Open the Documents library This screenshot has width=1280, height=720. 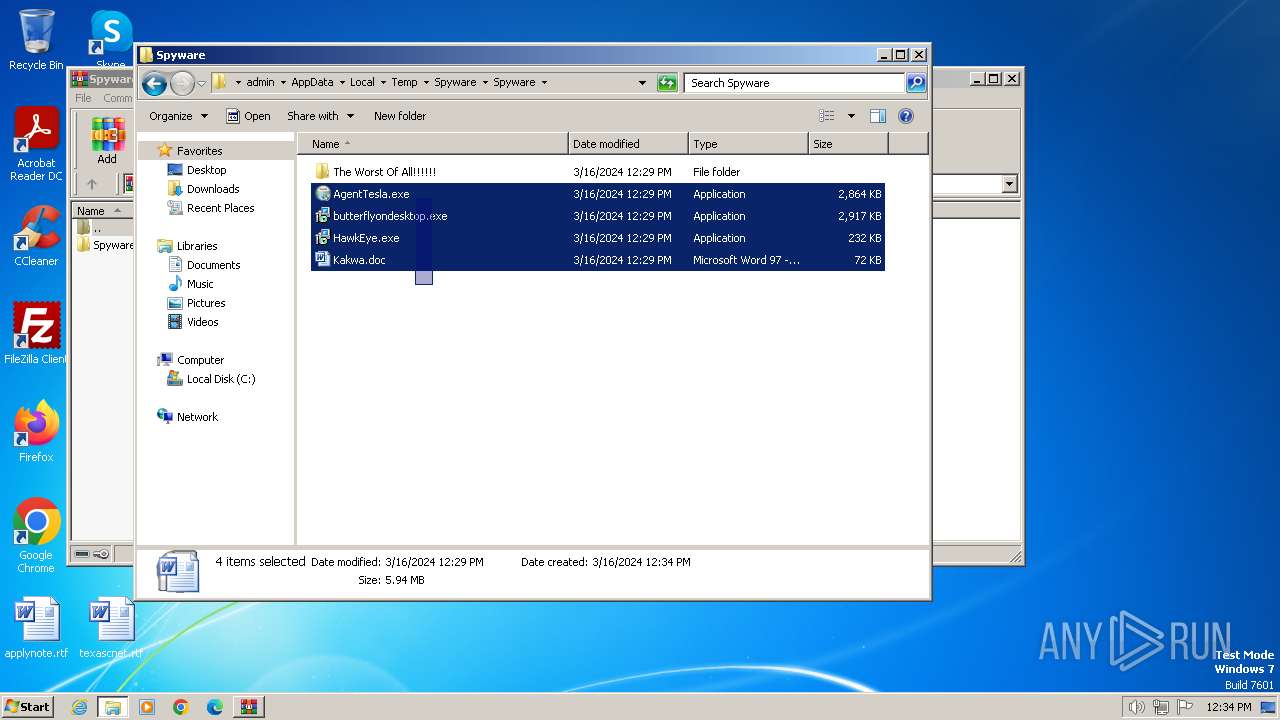pyautogui.click(x=213, y=265)
